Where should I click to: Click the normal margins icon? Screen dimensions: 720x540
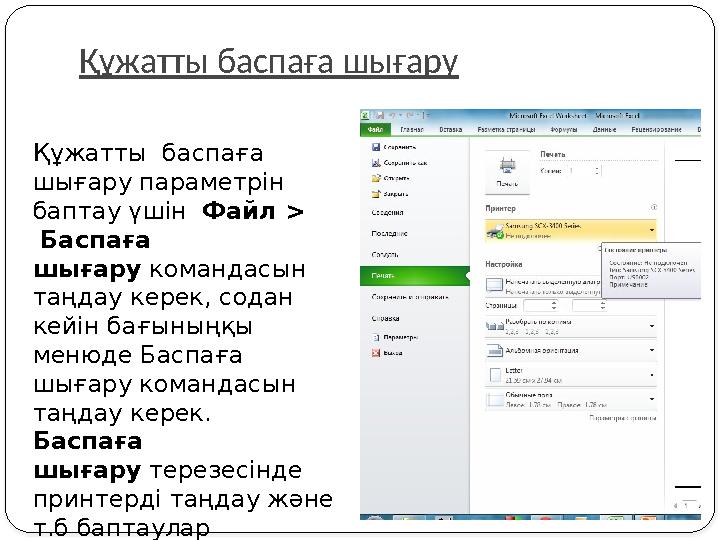point(495,399)
